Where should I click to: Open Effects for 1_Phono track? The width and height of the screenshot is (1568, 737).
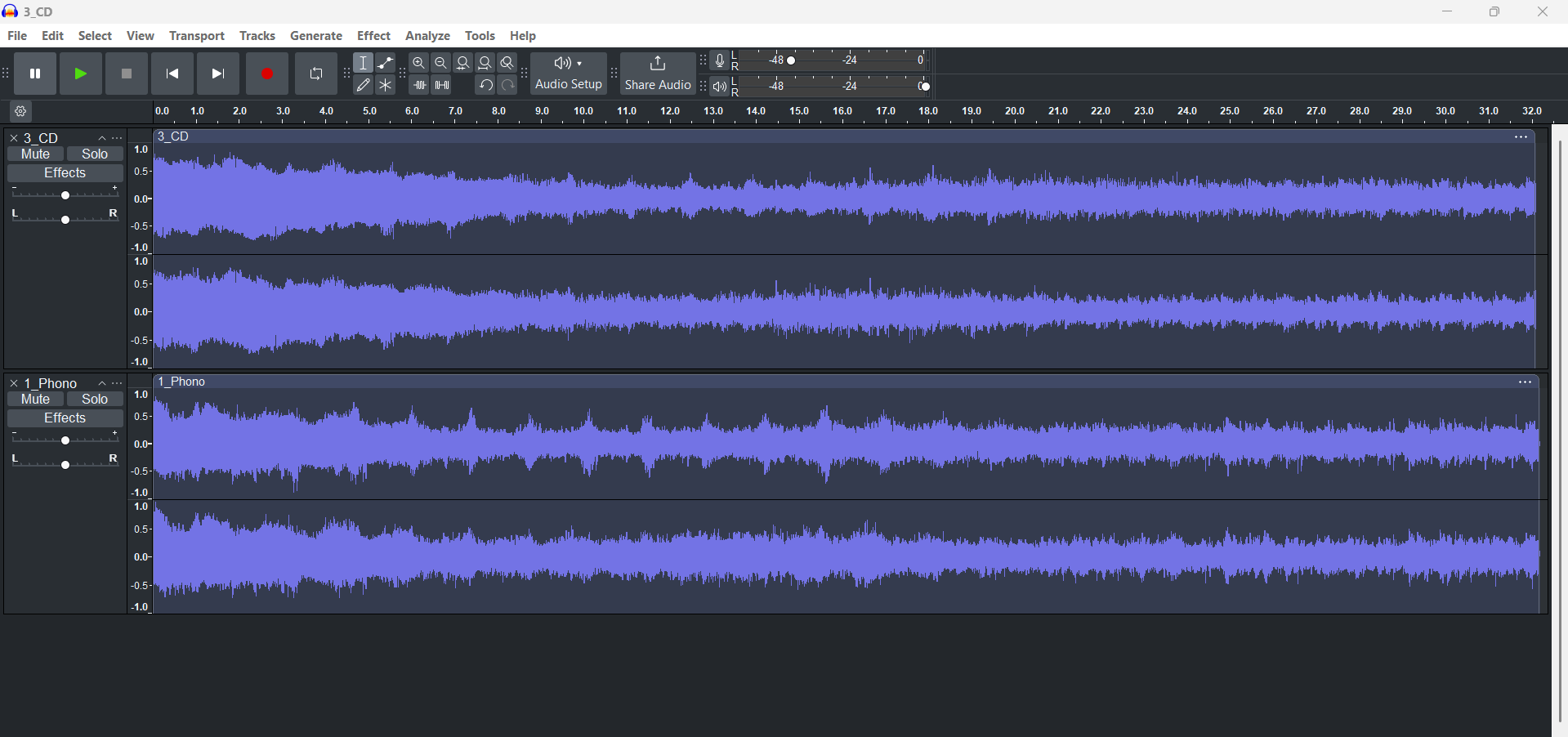[x=65, y=418]
